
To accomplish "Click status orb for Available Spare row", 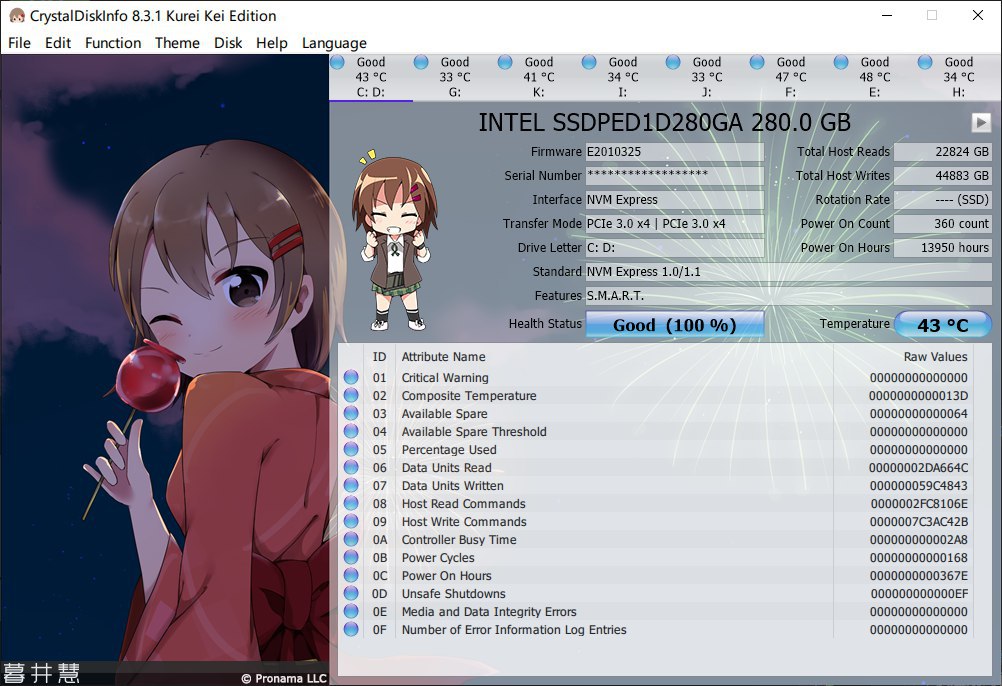I will coord(351,413).
